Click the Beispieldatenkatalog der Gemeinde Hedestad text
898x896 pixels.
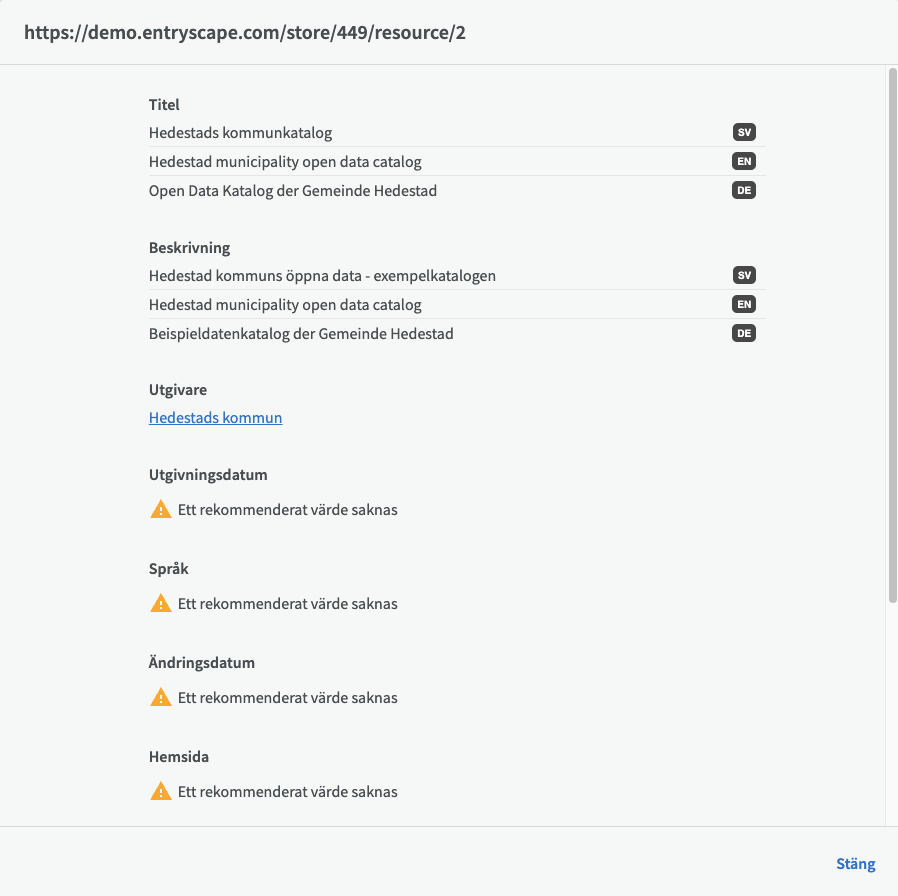coord(301,333)
